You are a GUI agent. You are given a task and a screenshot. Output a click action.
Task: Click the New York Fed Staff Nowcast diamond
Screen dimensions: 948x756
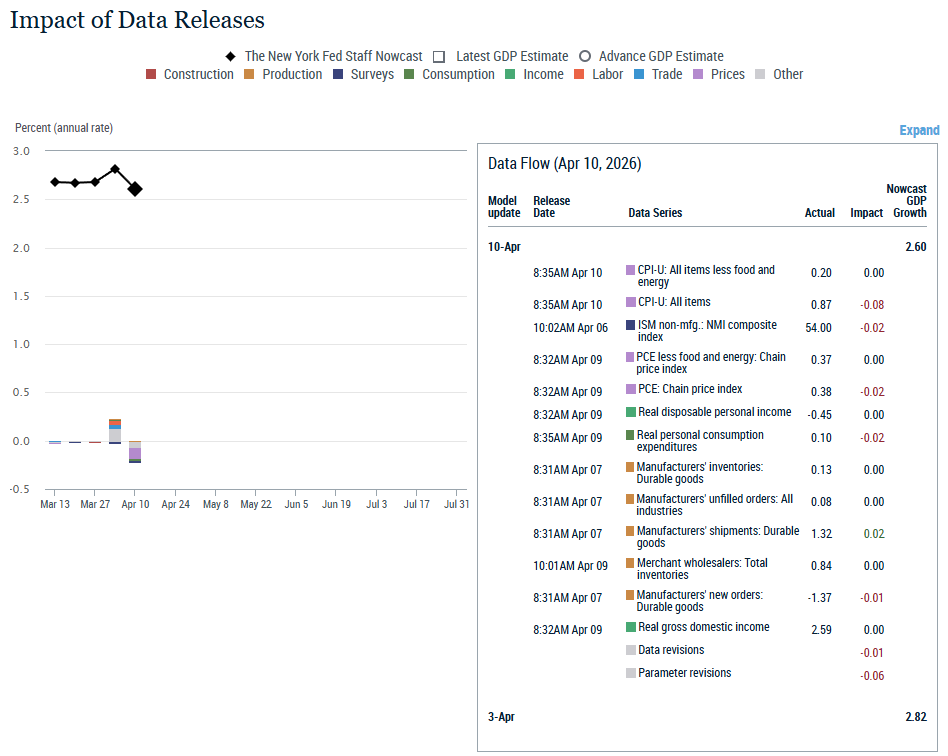pyautogui.click(x=230, y=57)
